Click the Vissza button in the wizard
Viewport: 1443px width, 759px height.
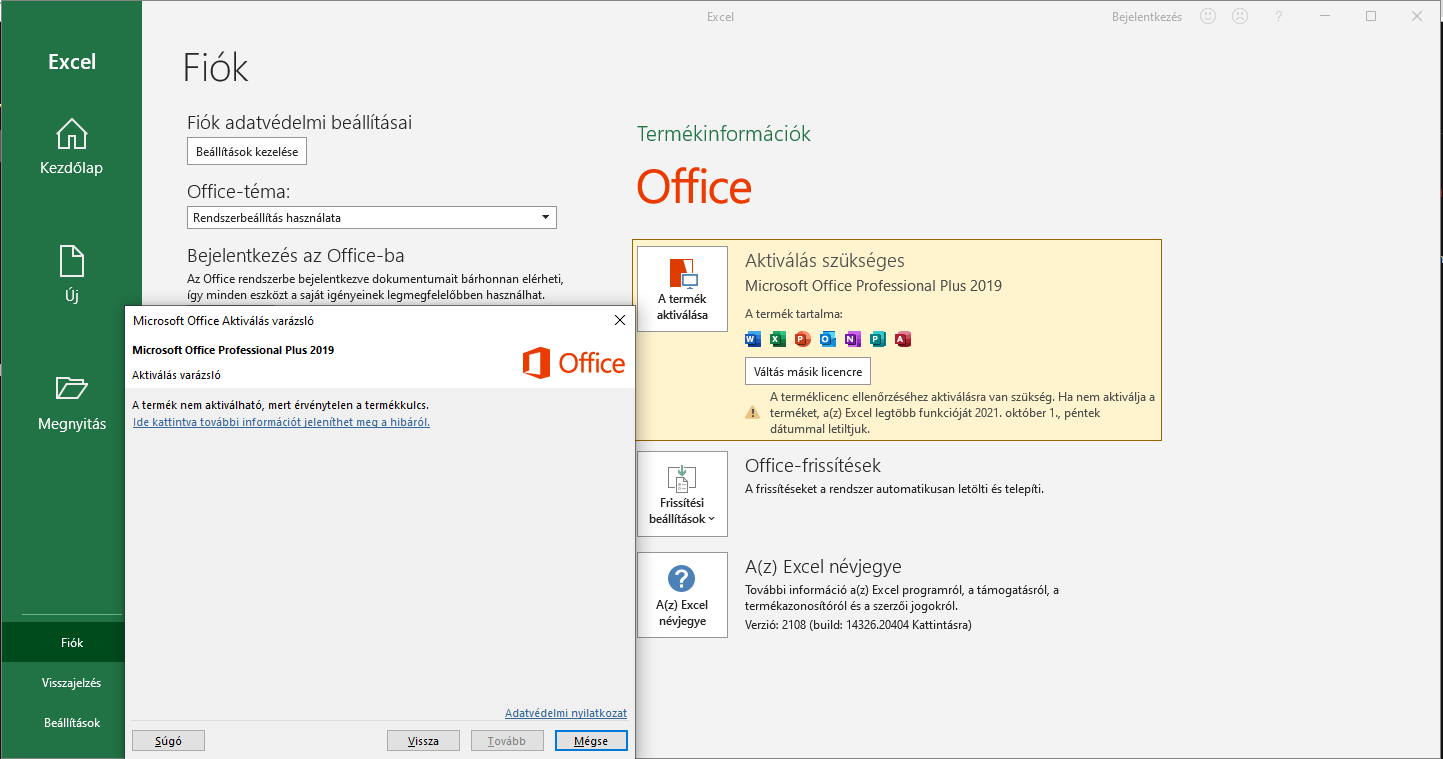pos(423,741)
